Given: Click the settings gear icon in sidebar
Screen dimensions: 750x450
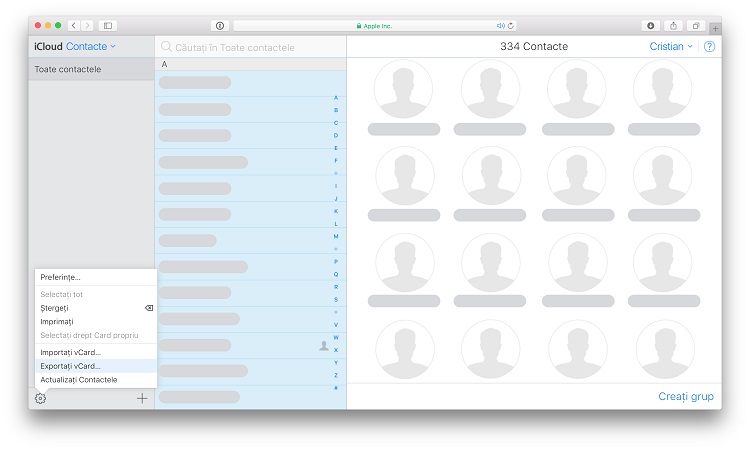Looking at the screenshot, I should coord(40,398).
